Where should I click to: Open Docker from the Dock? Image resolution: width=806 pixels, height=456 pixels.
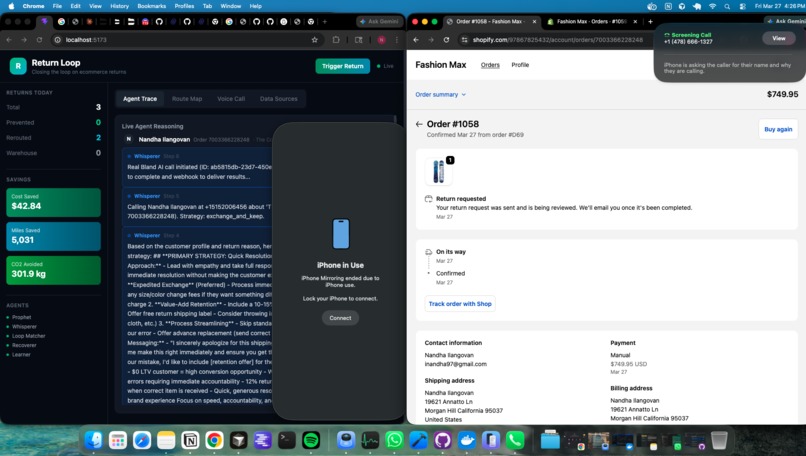(467, 440)
